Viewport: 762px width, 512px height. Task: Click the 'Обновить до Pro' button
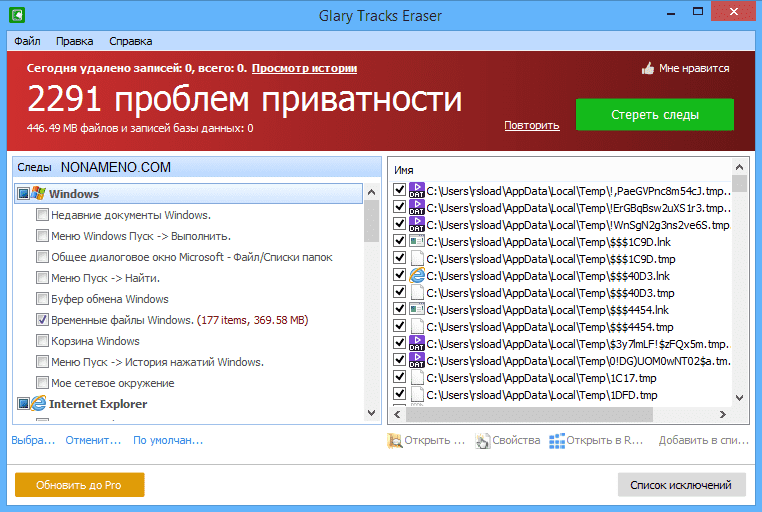click(79, 485)
